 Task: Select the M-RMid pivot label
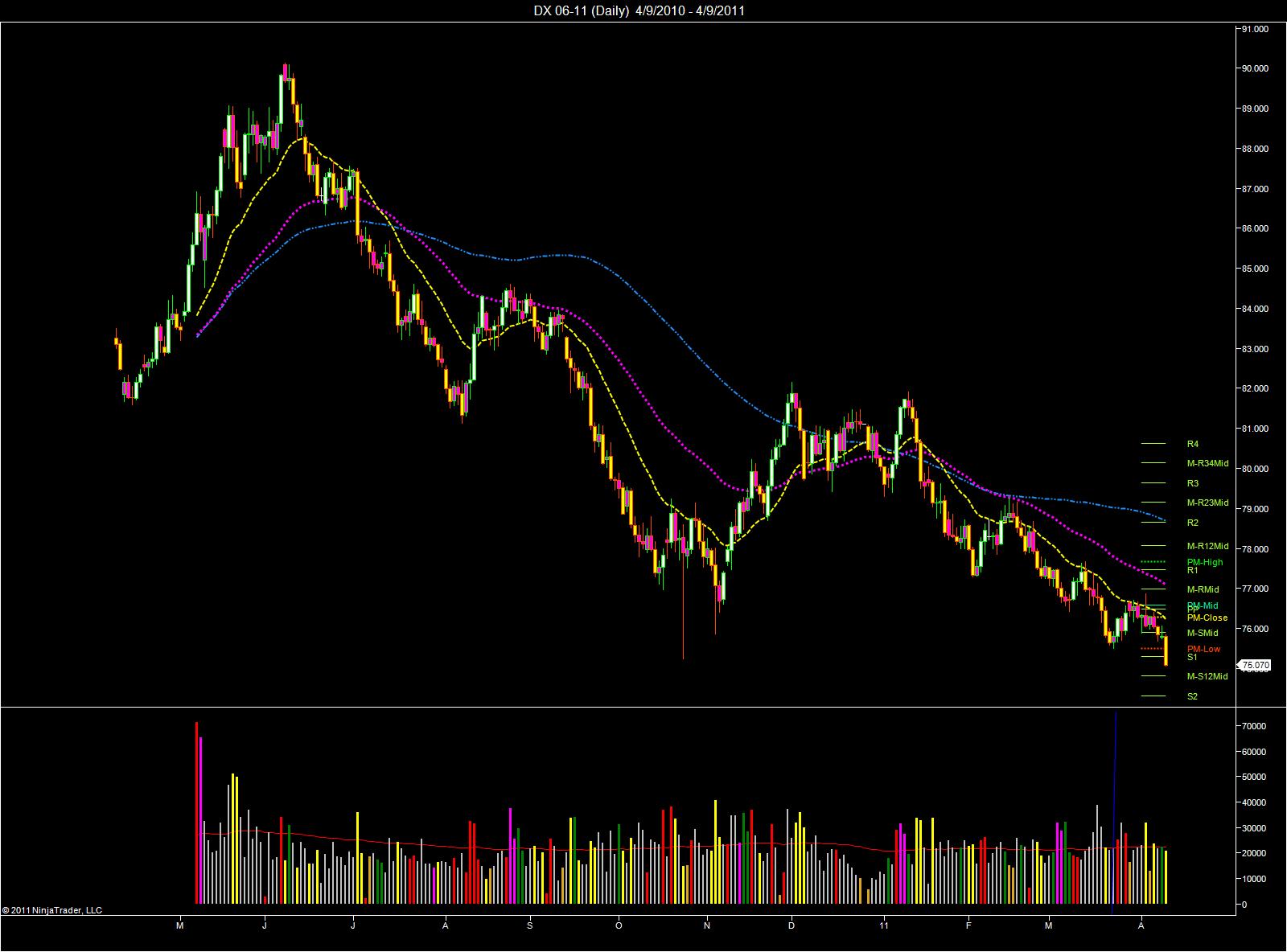point(1203,589)
